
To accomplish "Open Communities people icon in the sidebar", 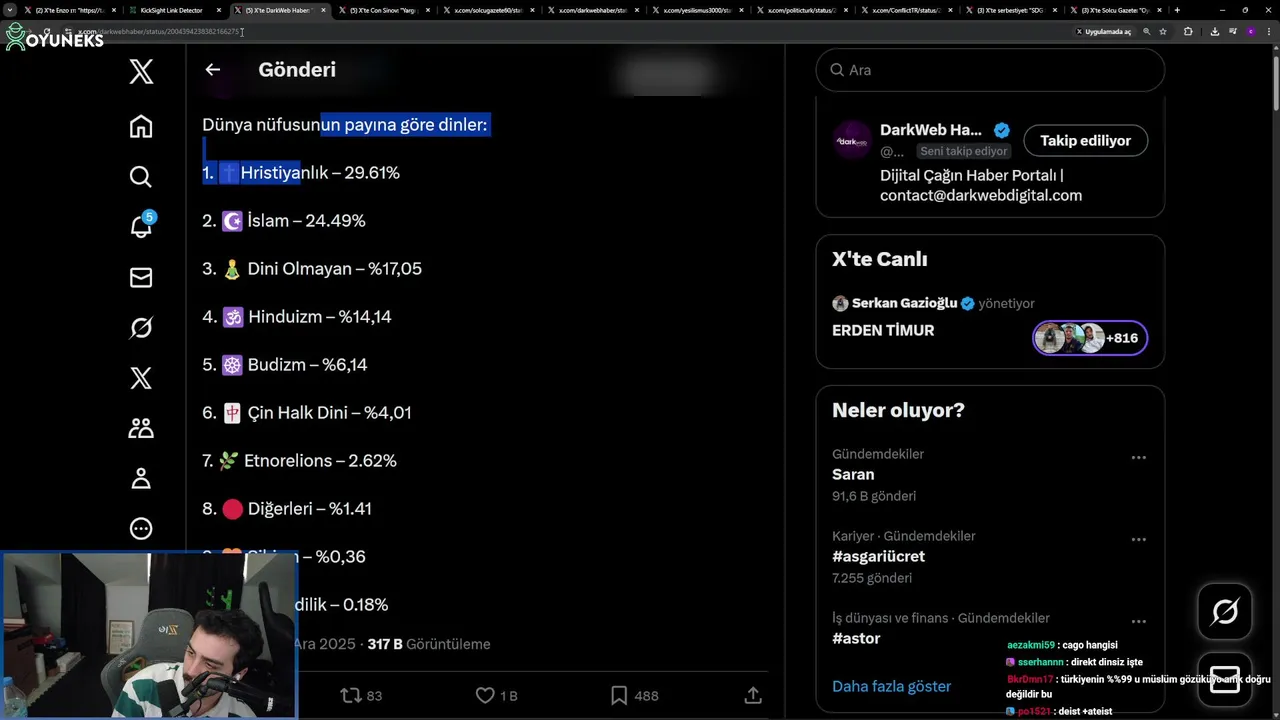I will click(x=141, y=428).
